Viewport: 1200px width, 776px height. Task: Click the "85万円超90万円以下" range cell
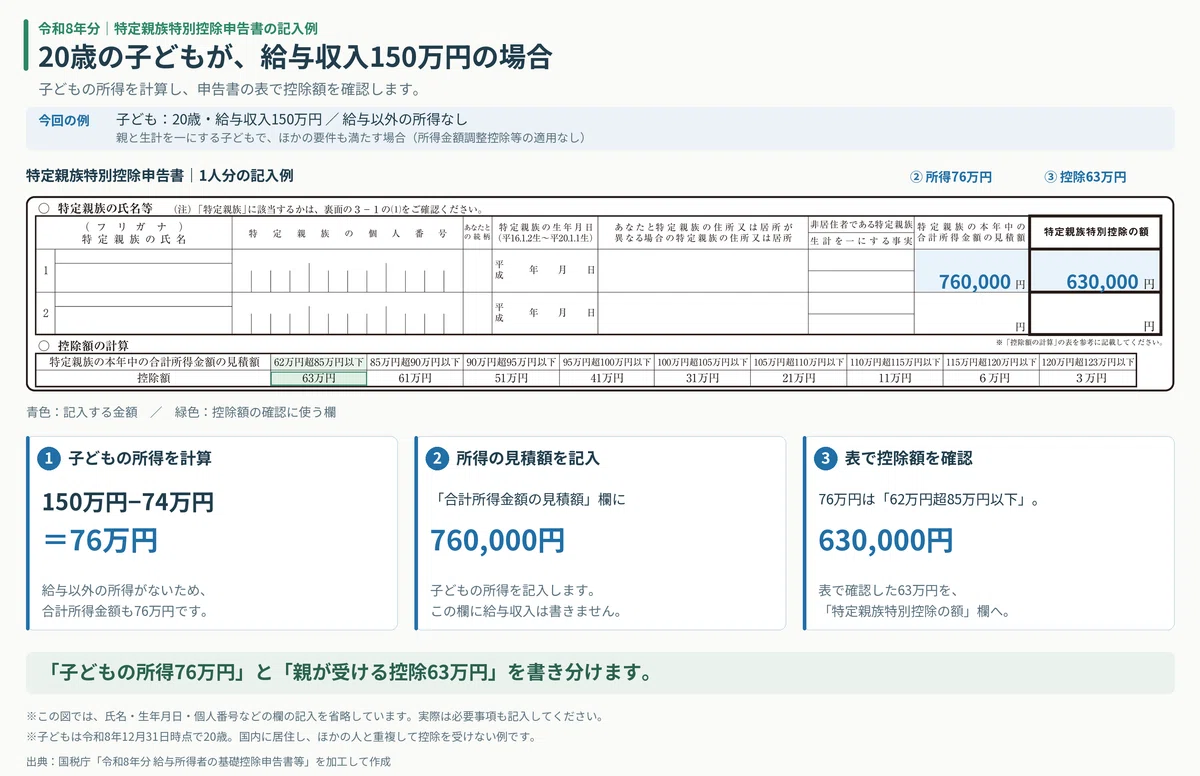415,362
